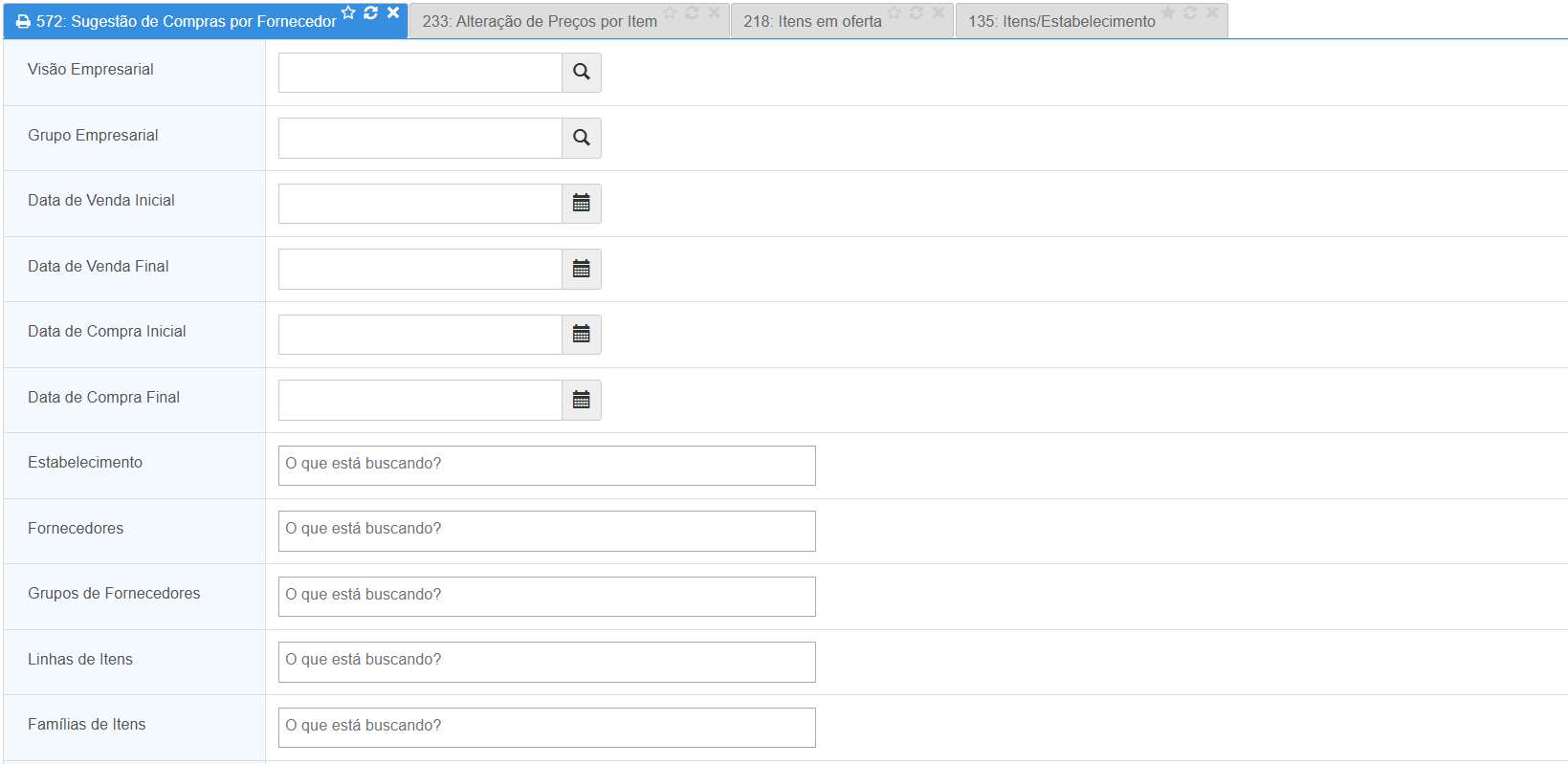This screenshot has width=1568, height=764.
Task: Refresh tab 572 Sugestão de Compras
Action: (x=371, y=12)
